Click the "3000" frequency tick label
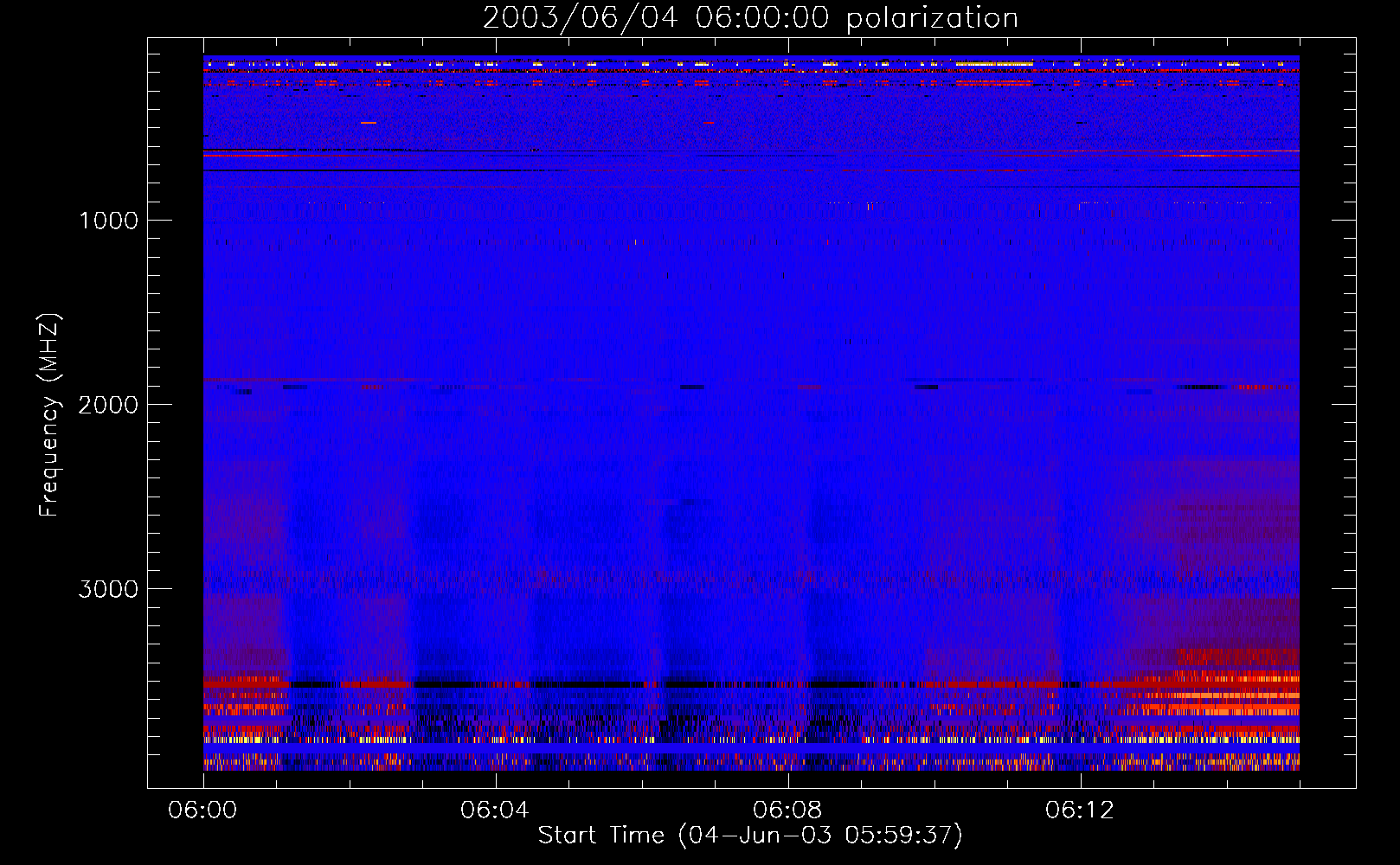This screenshot has height=865, width=1400. pyautogui.click(x=108, y=589)
